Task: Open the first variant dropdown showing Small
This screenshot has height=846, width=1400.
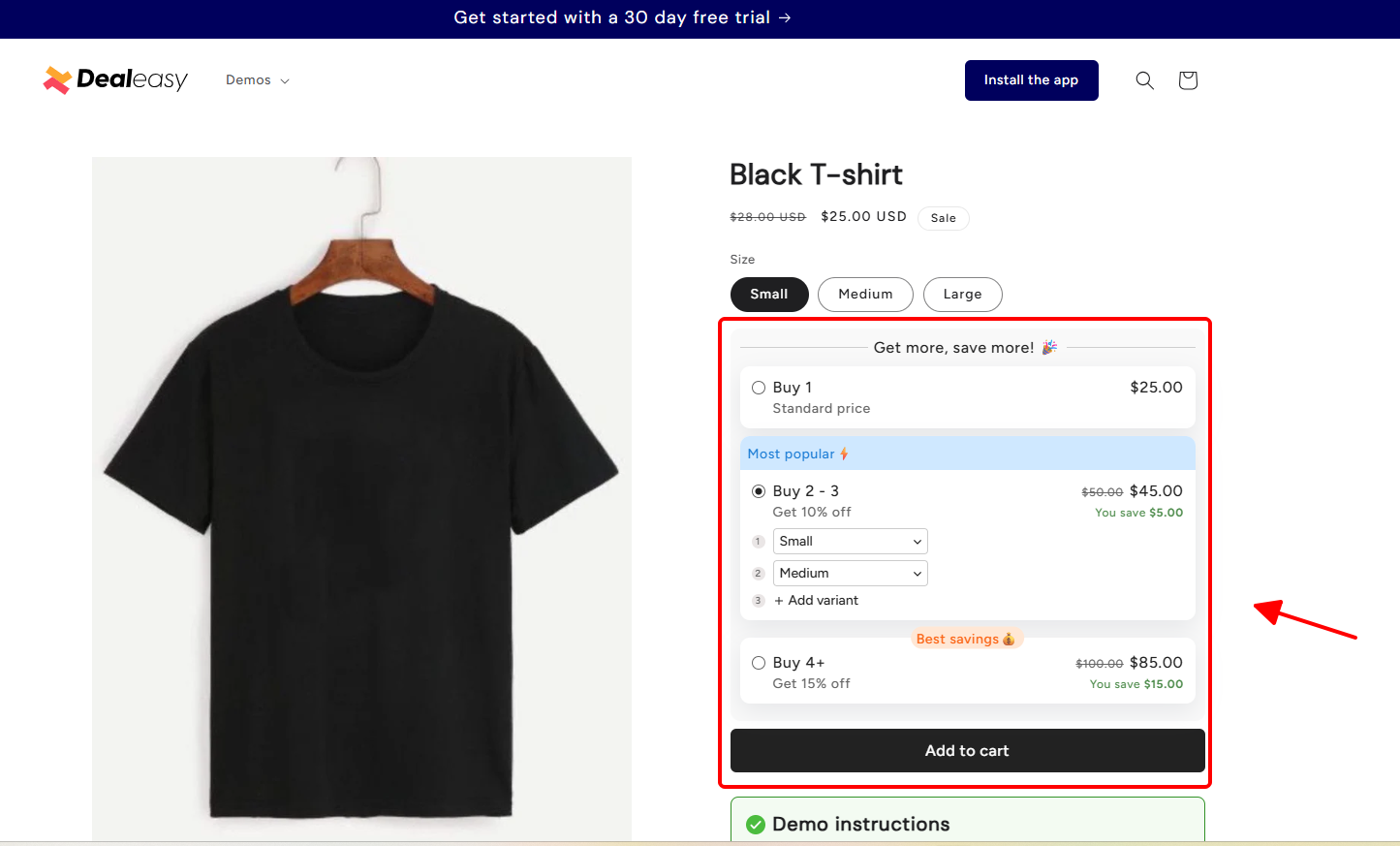Action: click(850, 541)
